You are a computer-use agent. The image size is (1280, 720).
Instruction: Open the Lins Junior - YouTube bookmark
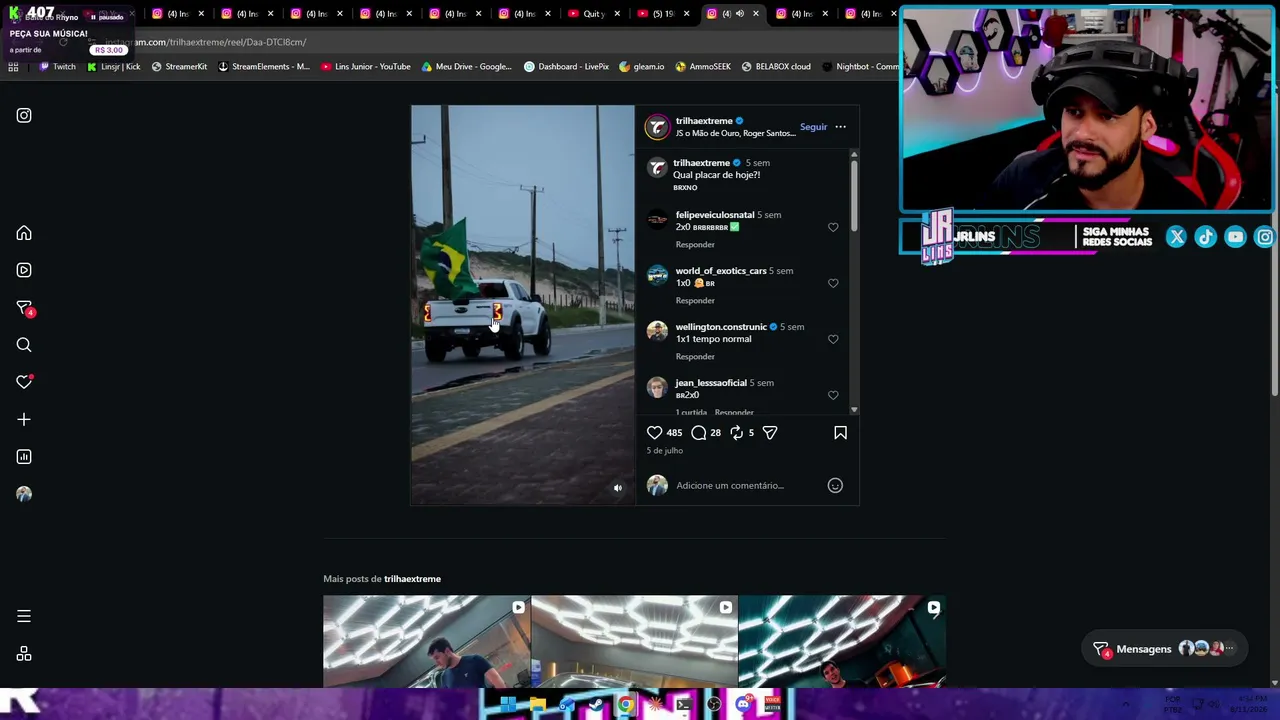(366, 67)
